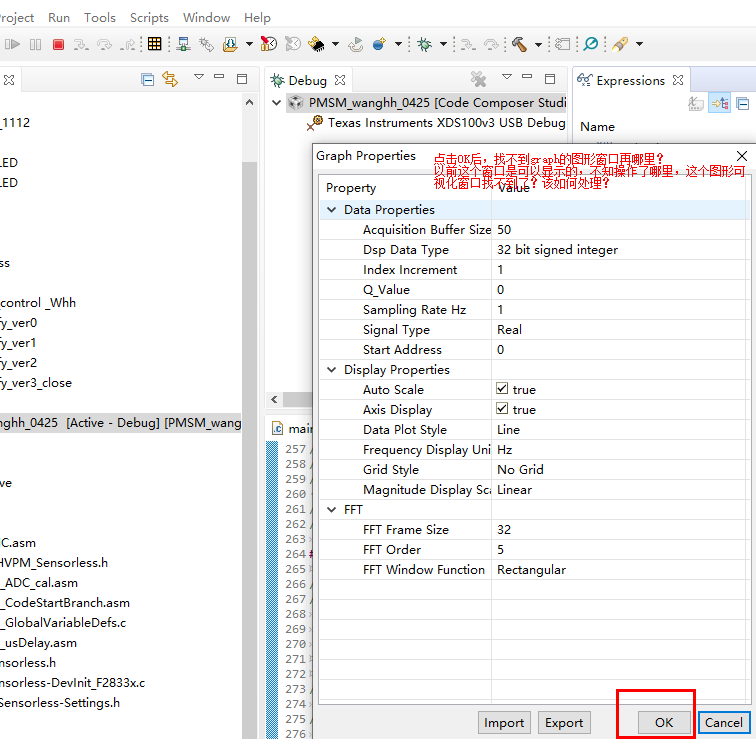
Task: Open Debug view menu triangle
Action: point(507,77)
